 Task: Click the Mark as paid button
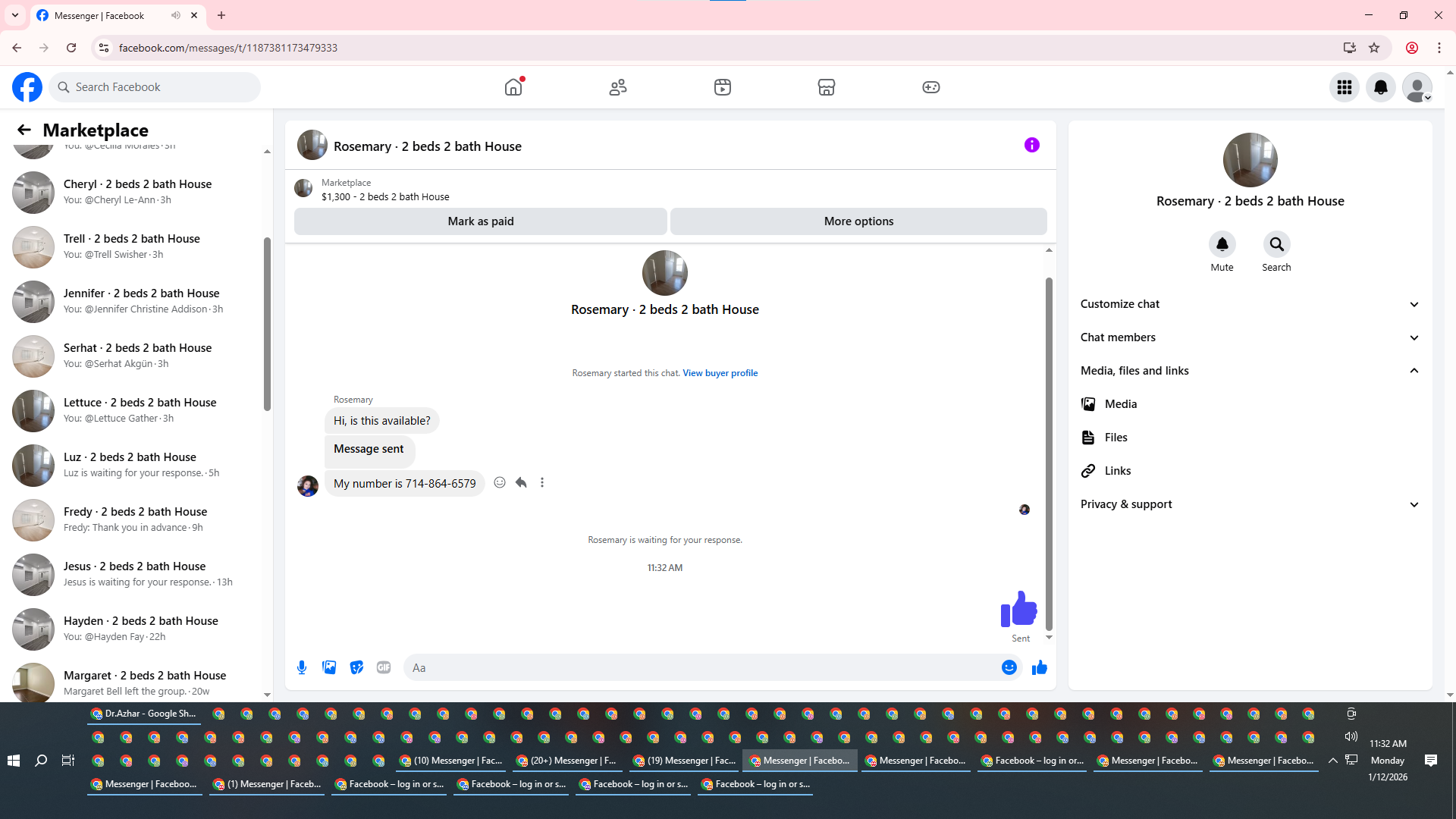pyautogui.click(x=480, y=221)
